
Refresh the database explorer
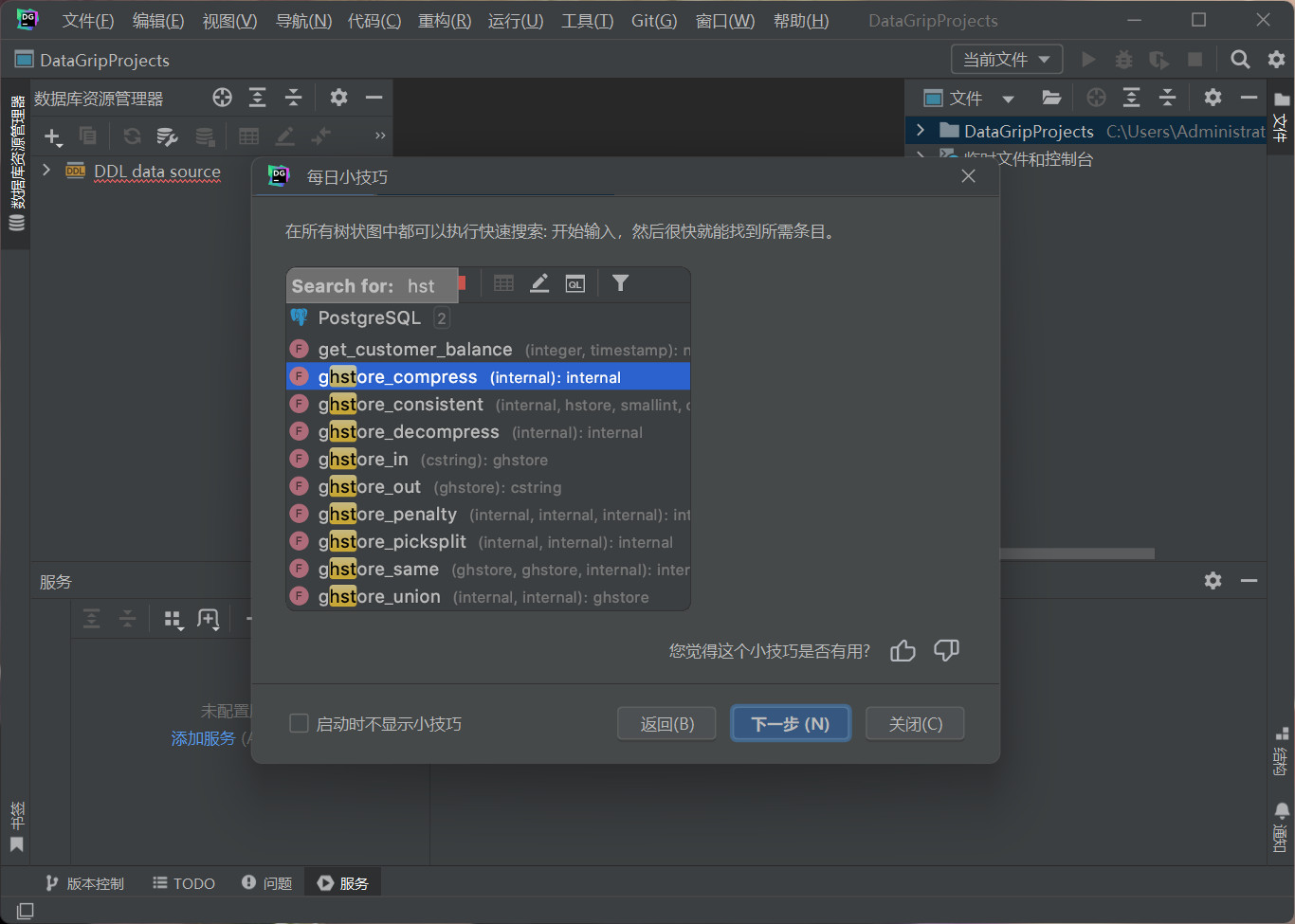click(x=132, y=136)
